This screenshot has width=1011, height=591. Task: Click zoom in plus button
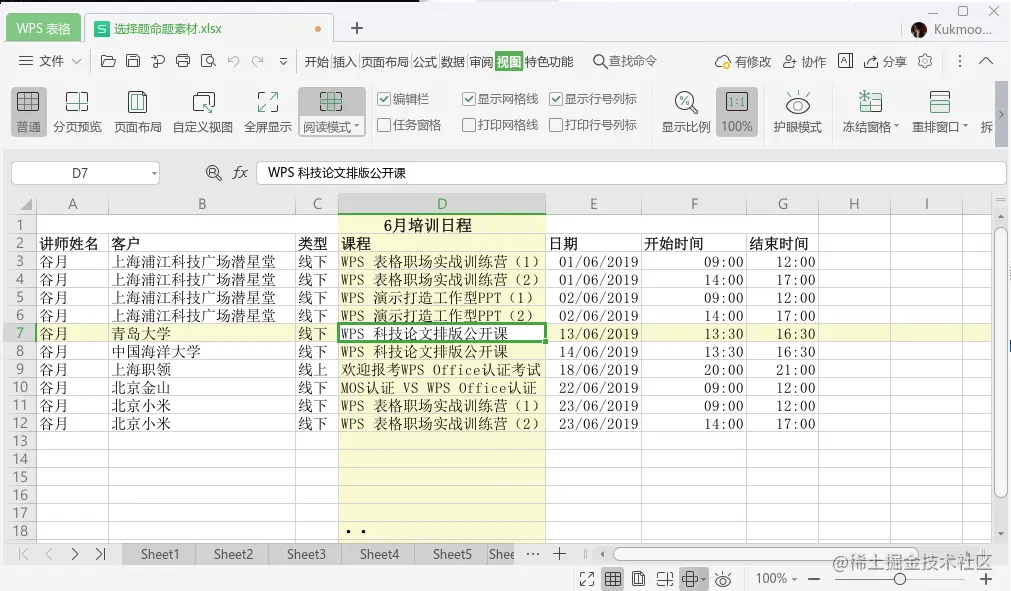[x=986, y=579]
